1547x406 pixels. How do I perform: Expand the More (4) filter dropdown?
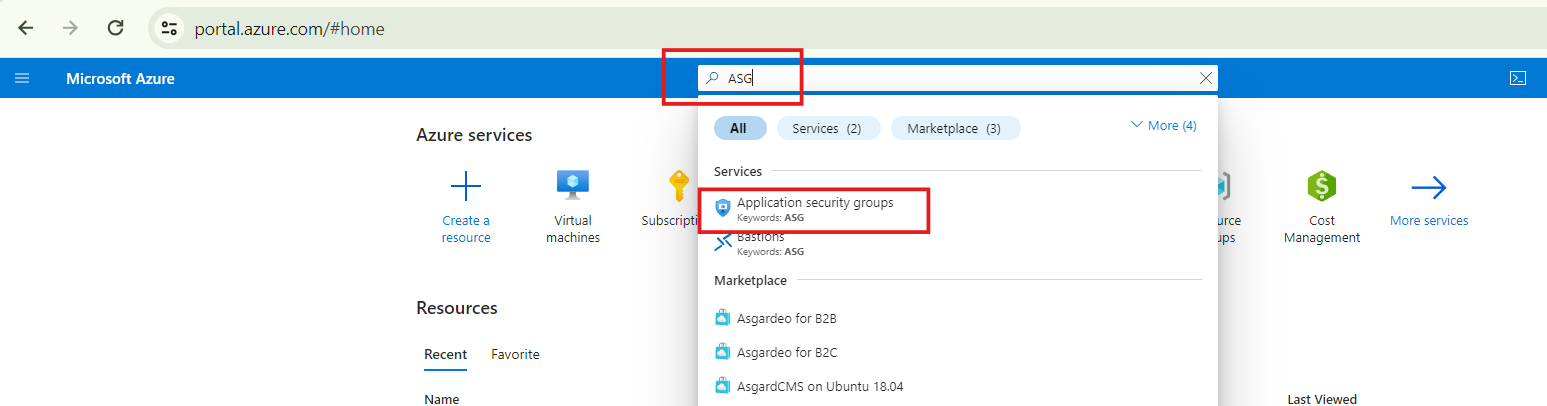coord(1163,126)
